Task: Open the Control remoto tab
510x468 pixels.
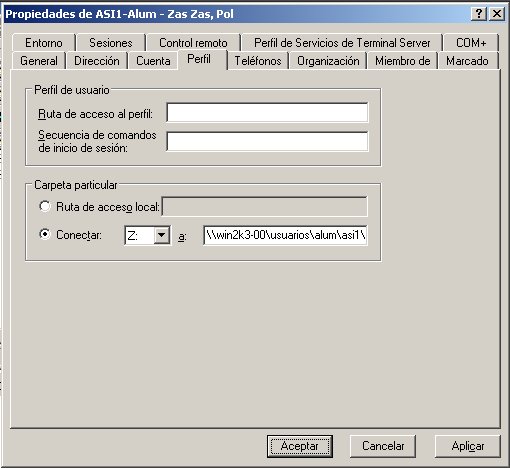Action: [x=193, y=43]
